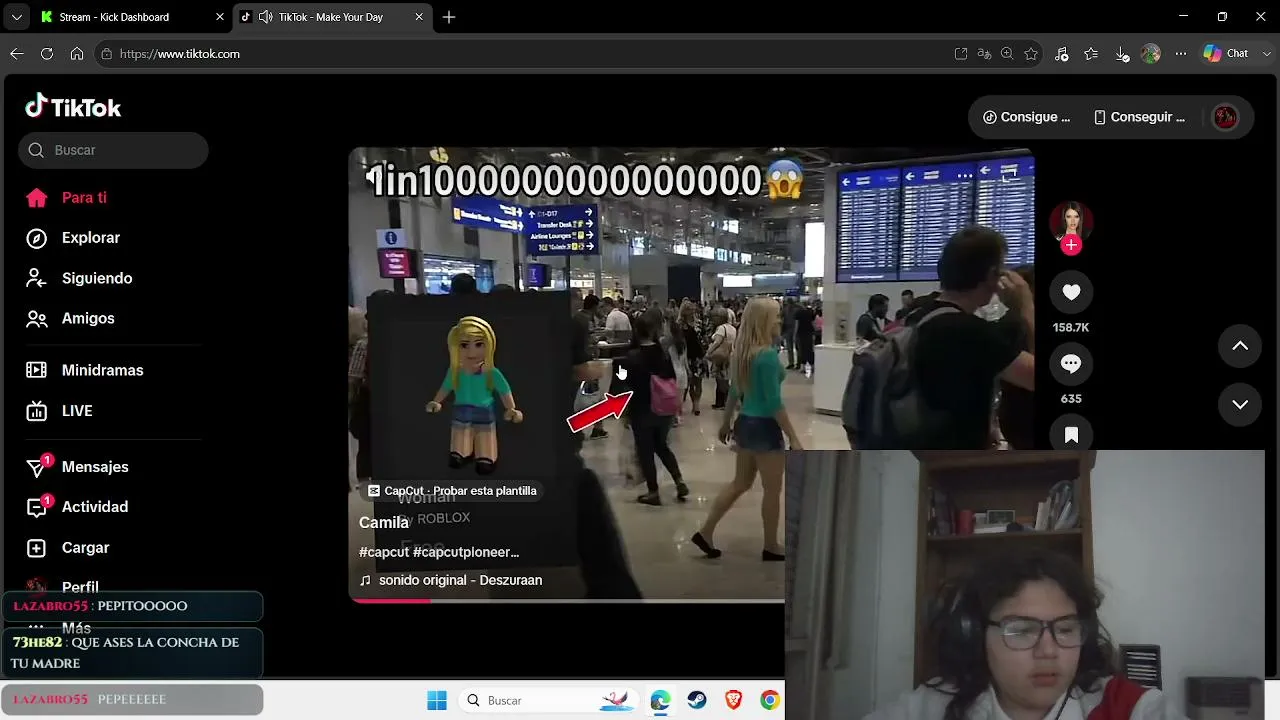Open the video creator's avatar
The height and width of the screenshot is (720, 1280).
1071,222
